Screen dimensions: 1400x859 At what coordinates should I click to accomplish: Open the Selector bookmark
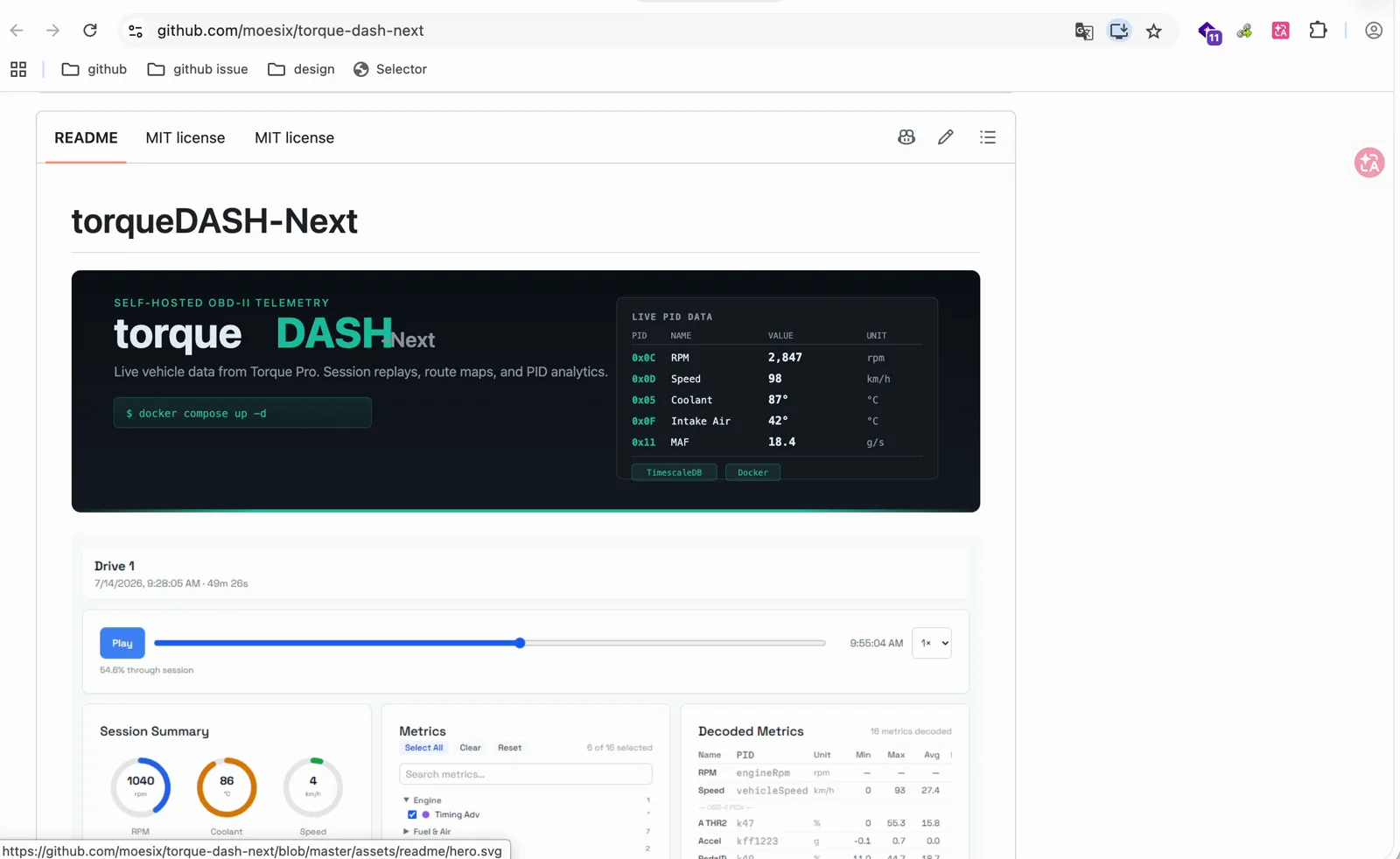coord(390,69)
